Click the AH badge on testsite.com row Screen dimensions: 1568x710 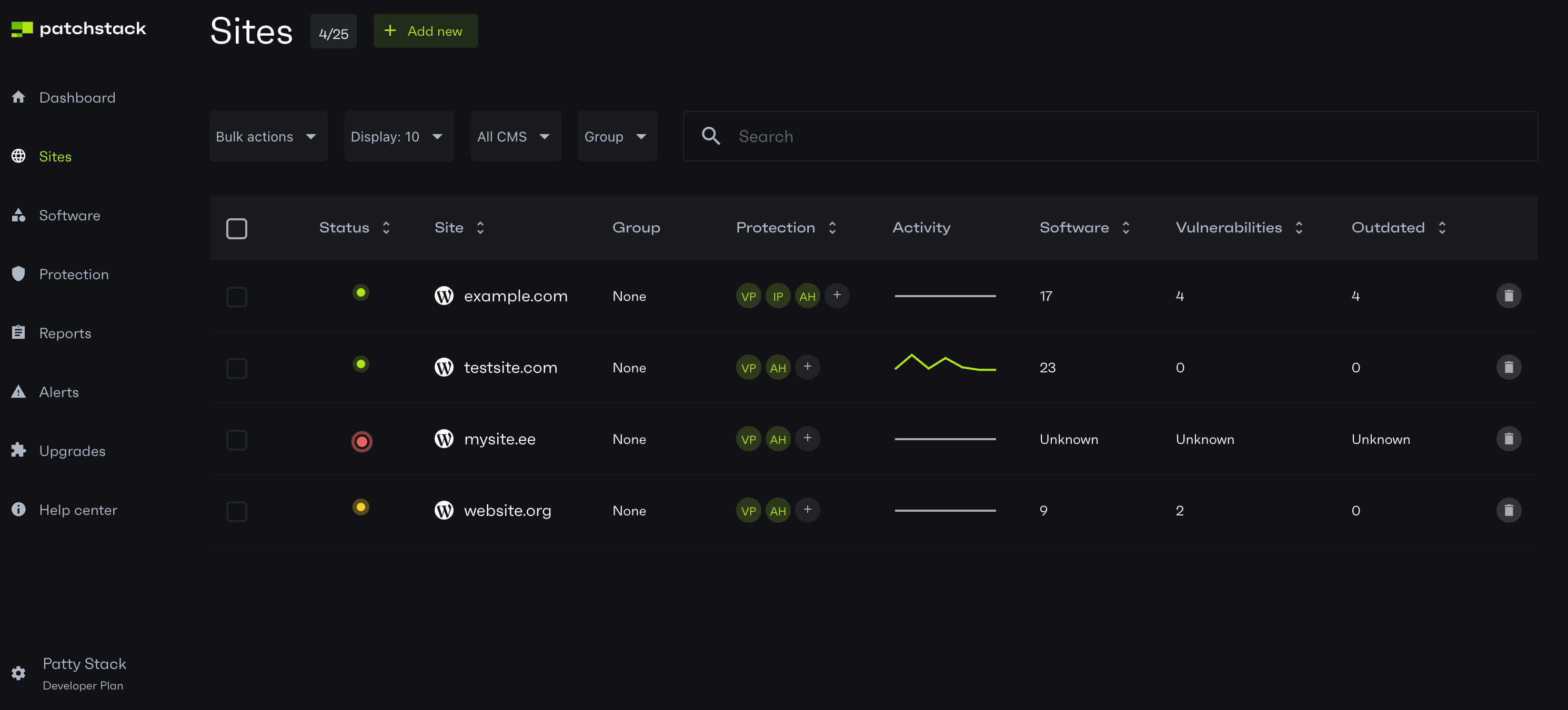777,368
